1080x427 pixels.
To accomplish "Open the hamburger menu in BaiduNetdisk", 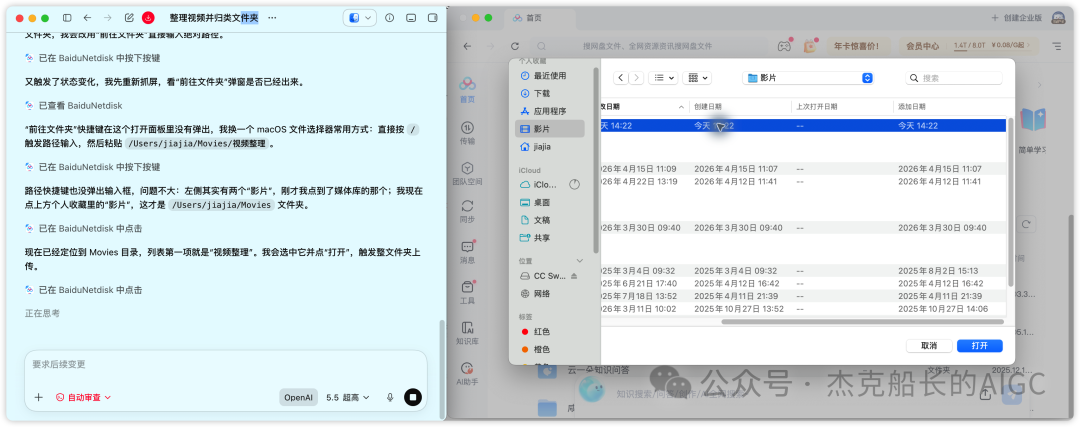I will coord(1057,46).
